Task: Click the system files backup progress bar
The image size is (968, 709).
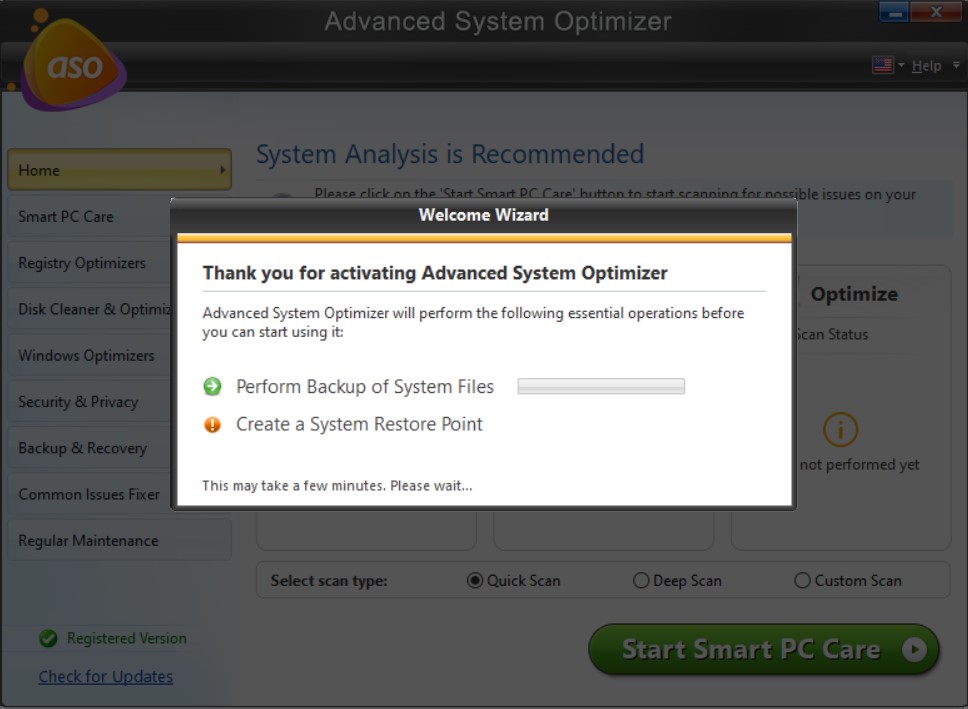Action: [601, 387]
